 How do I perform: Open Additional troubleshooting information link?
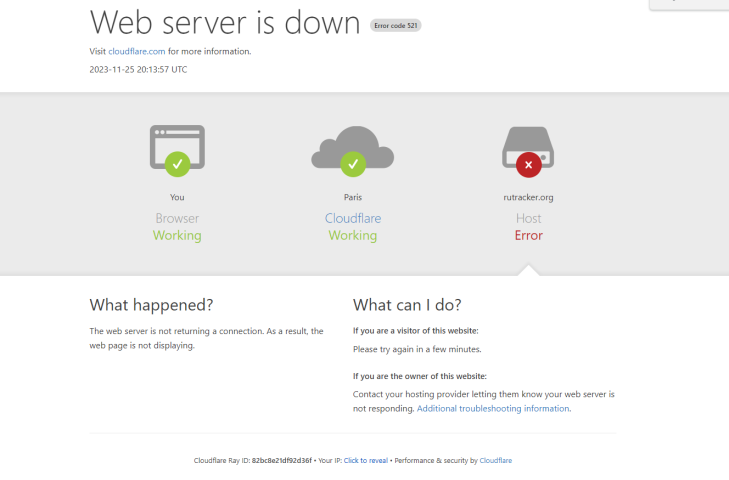point(493,408)
